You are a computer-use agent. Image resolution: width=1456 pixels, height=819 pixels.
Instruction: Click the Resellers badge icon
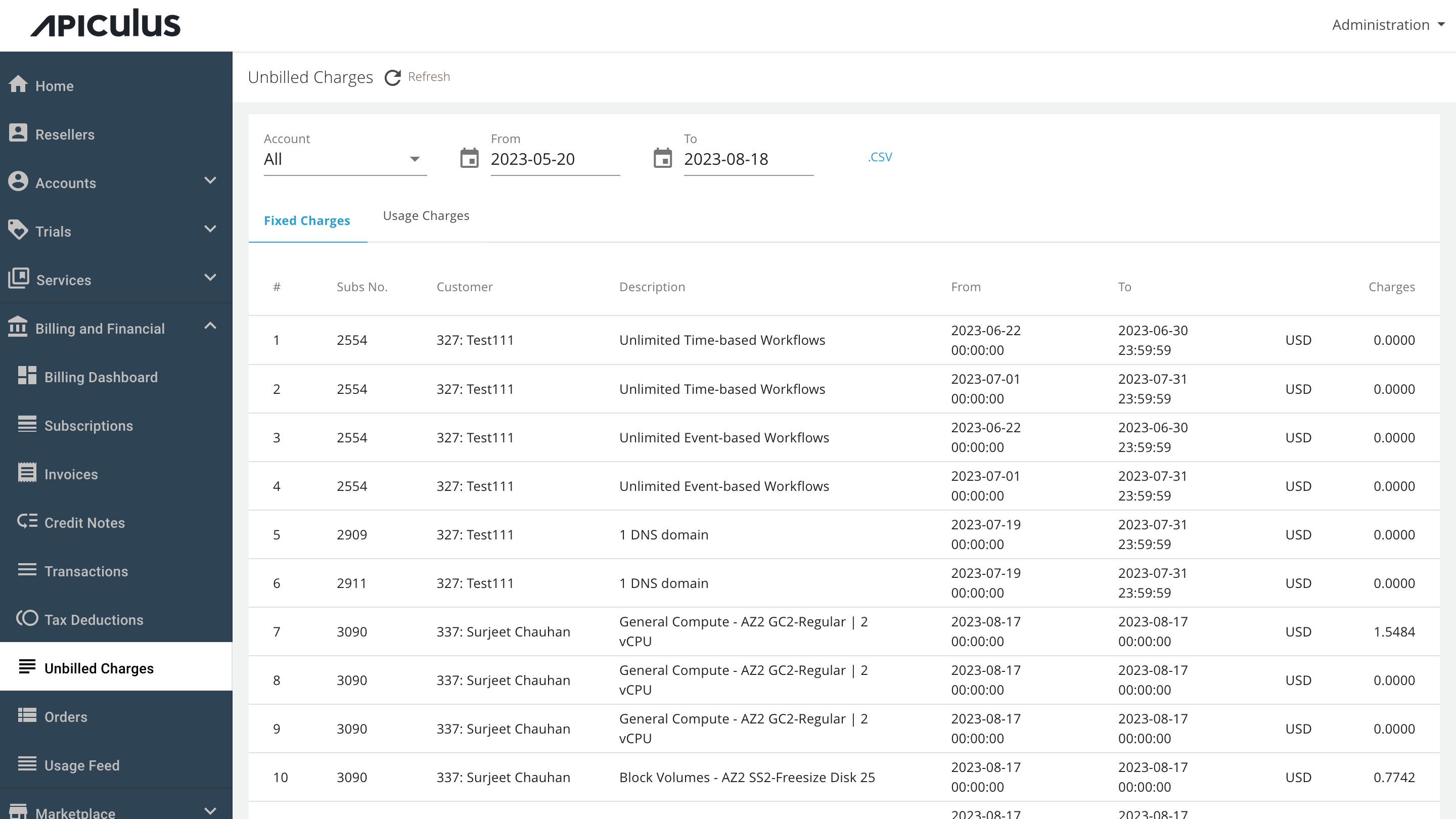click(18, 133)
